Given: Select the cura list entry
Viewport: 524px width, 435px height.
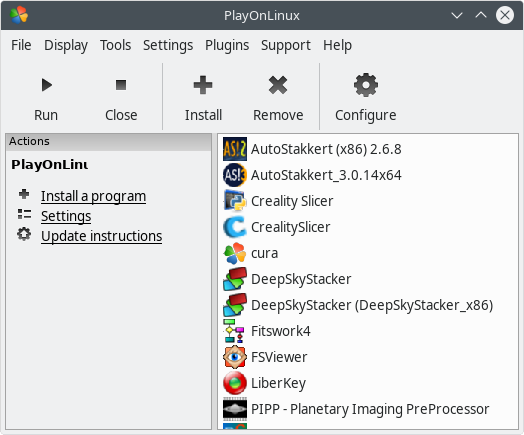Looking at the screenshot, I should (250, 253).
